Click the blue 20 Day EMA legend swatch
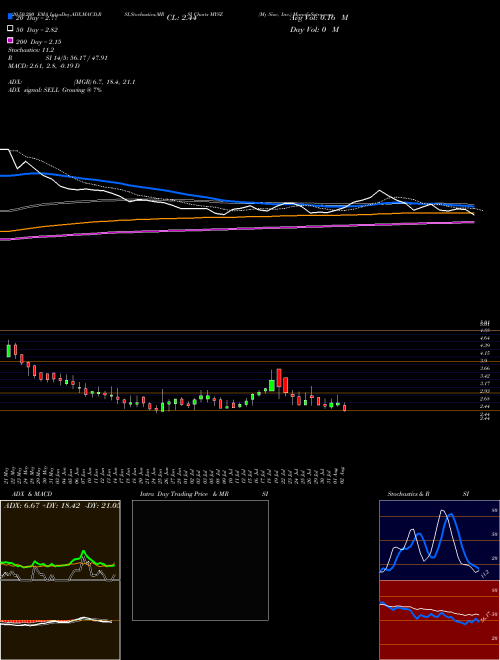500x660 pixels. coord(10,16)
